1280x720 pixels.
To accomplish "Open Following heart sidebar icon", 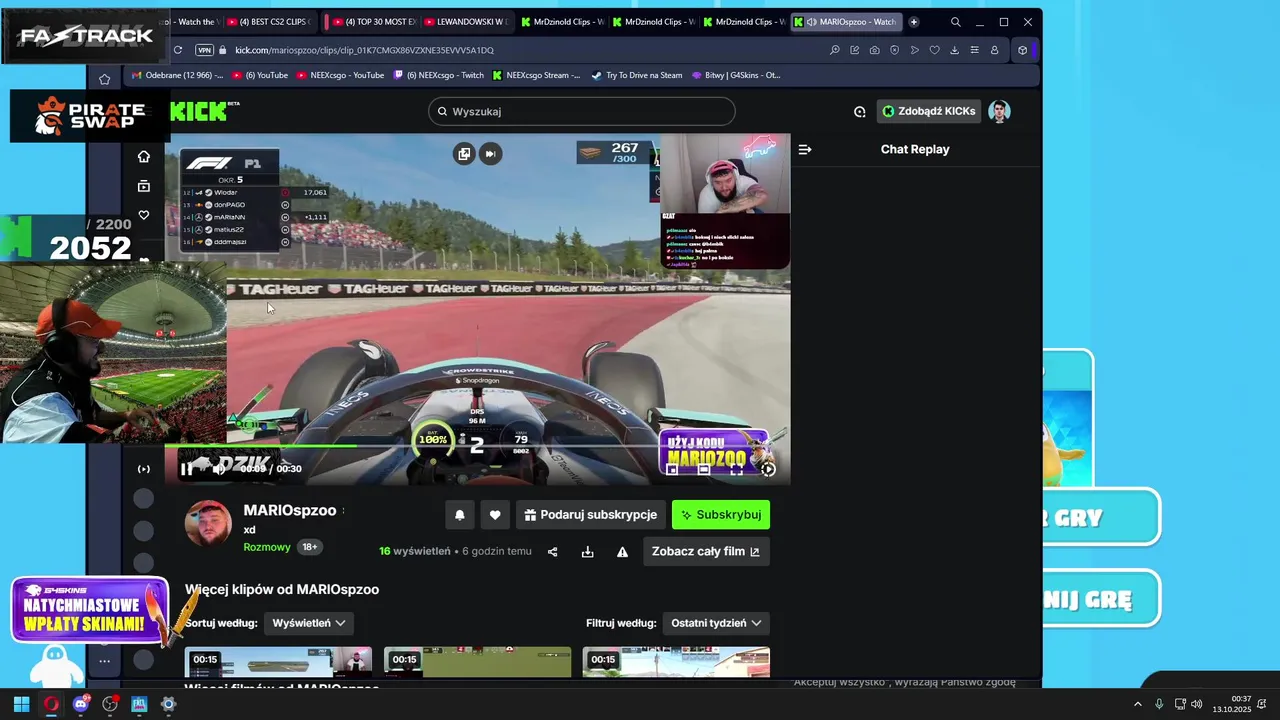I will [x=144, y=215].
